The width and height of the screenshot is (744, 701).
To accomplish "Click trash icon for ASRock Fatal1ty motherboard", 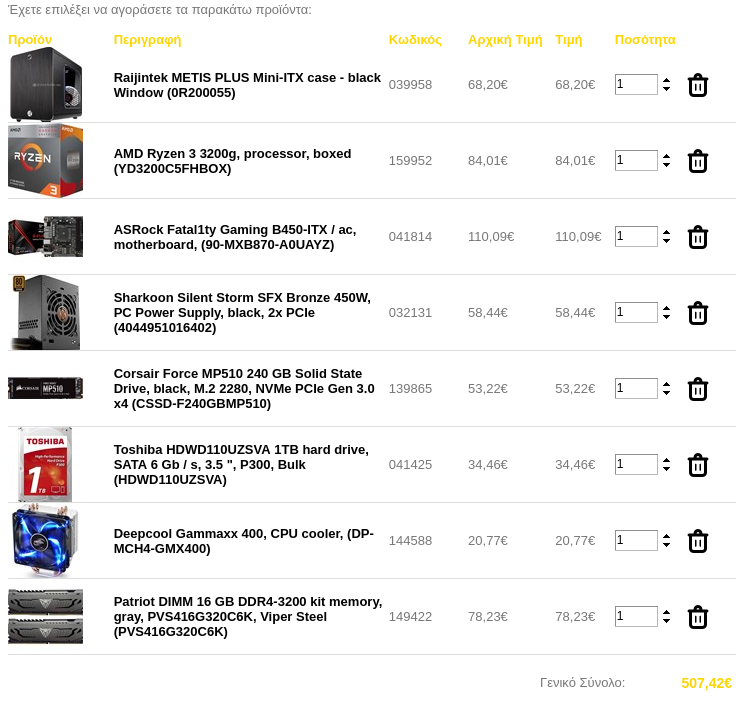I will tap(698, 237).
